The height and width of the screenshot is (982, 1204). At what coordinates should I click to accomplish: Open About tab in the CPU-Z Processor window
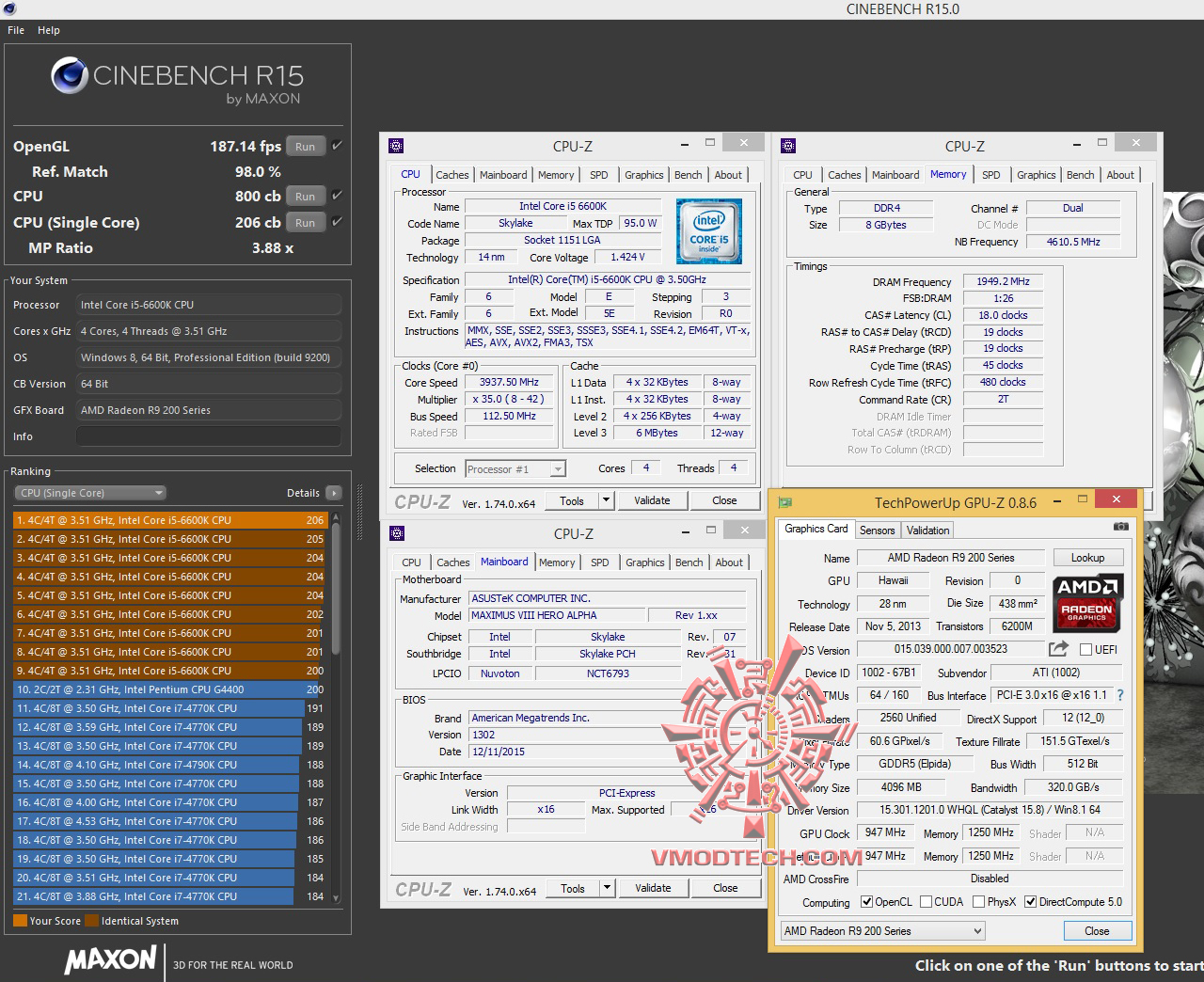(x=728, y=175)
